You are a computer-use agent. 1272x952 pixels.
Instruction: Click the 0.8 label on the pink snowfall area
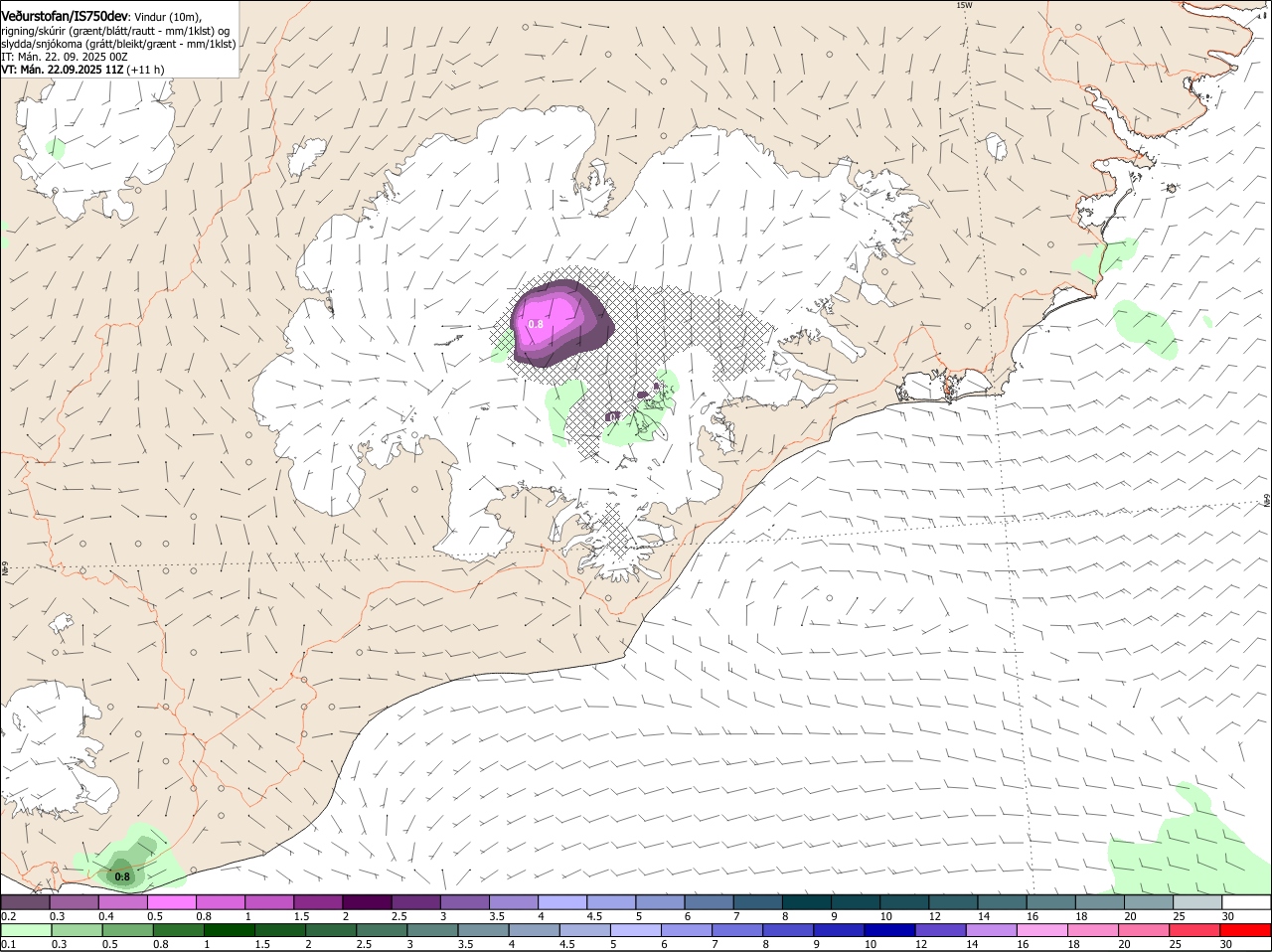click(x=536, y=324)
